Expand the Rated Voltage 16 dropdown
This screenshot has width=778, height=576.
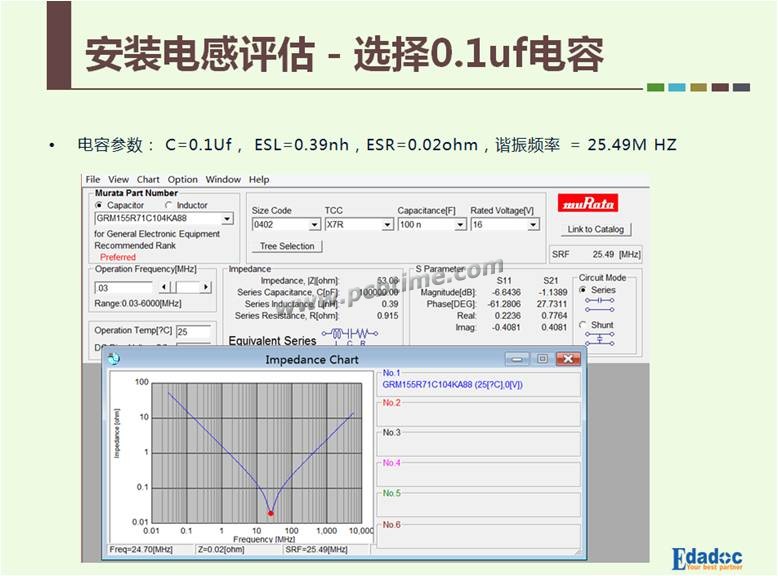pos(533,225)
